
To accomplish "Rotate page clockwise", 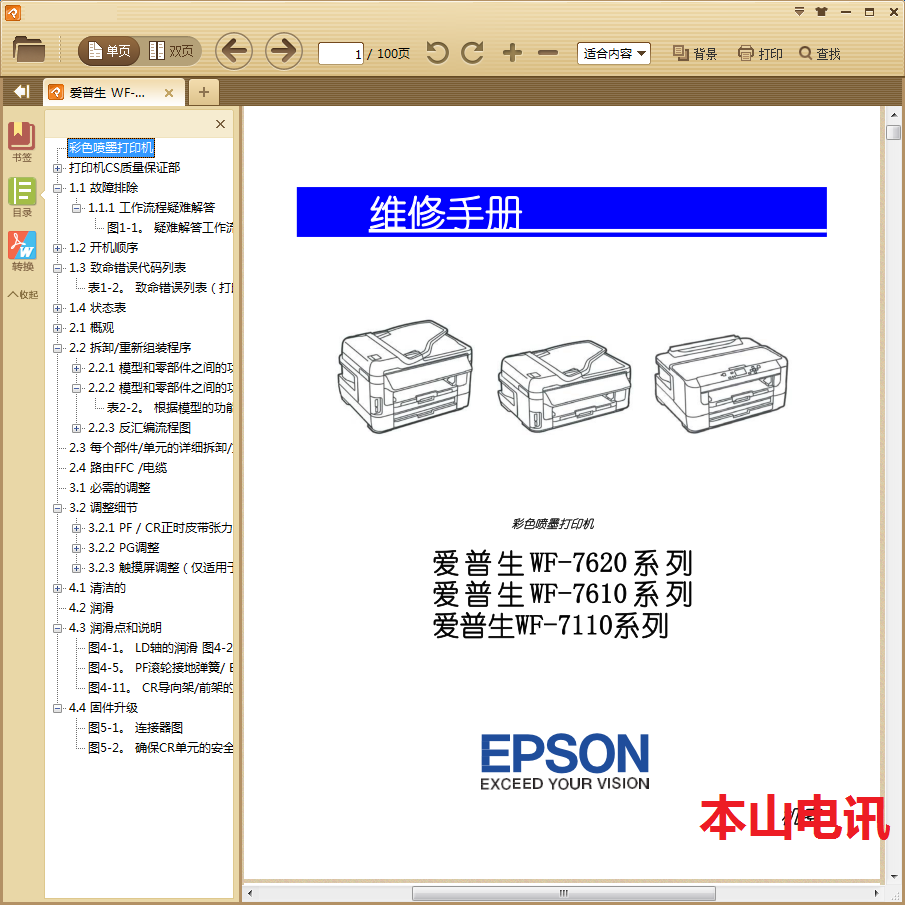I will [x=473, y=53].
